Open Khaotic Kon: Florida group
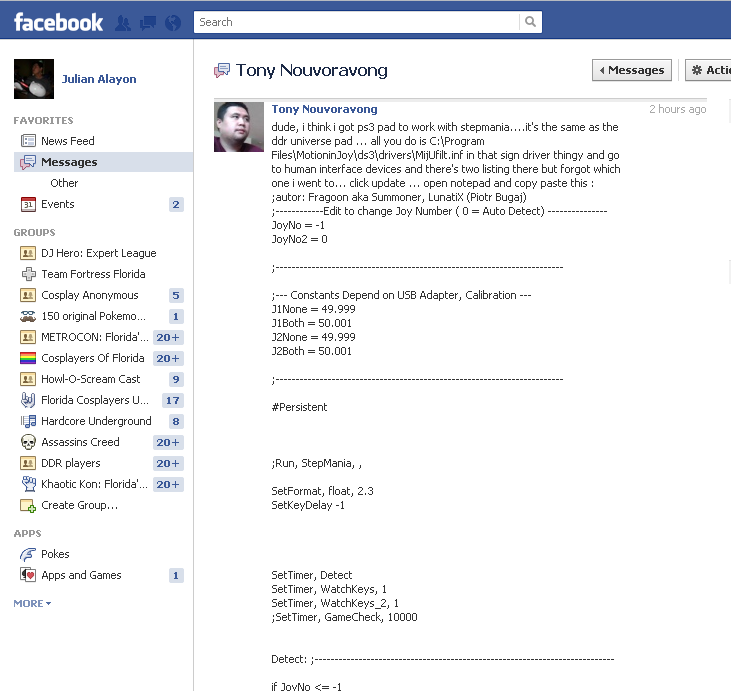 (95, 484)
